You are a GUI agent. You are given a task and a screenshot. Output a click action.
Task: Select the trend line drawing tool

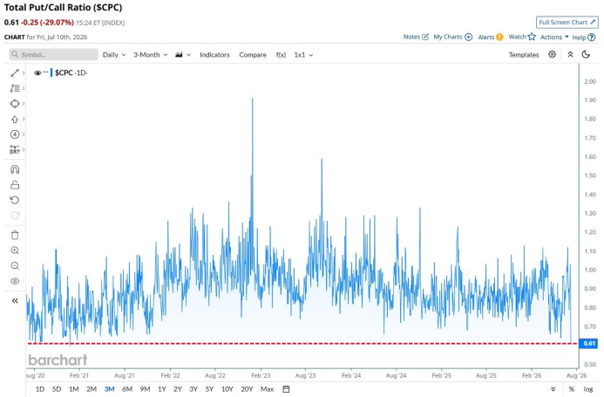[x=15, y=73]
